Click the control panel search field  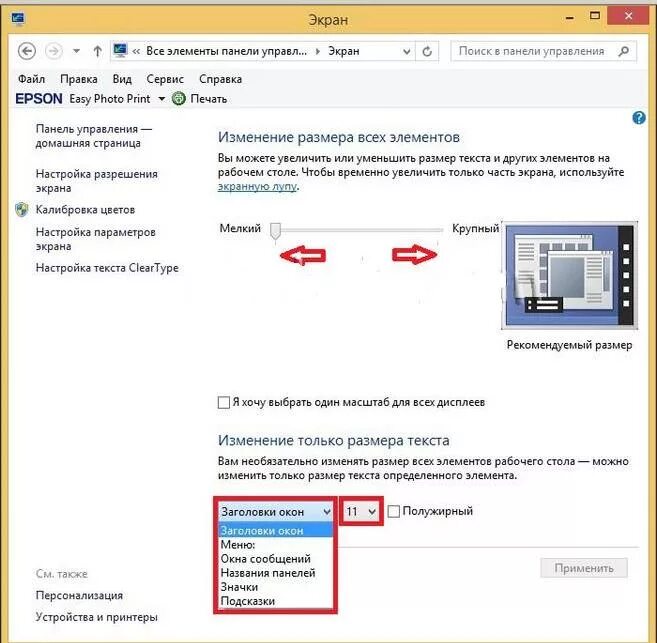pos(534,51)
